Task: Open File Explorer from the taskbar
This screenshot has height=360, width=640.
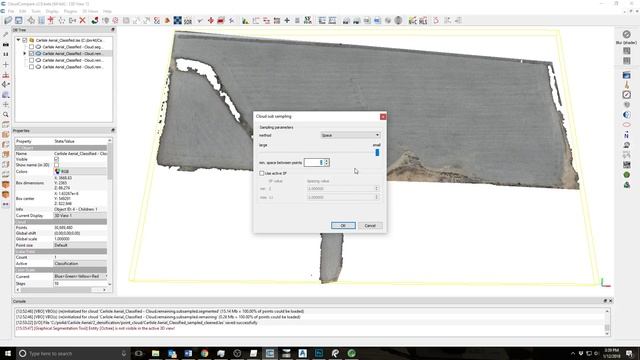Action: (x=156, y=353)
